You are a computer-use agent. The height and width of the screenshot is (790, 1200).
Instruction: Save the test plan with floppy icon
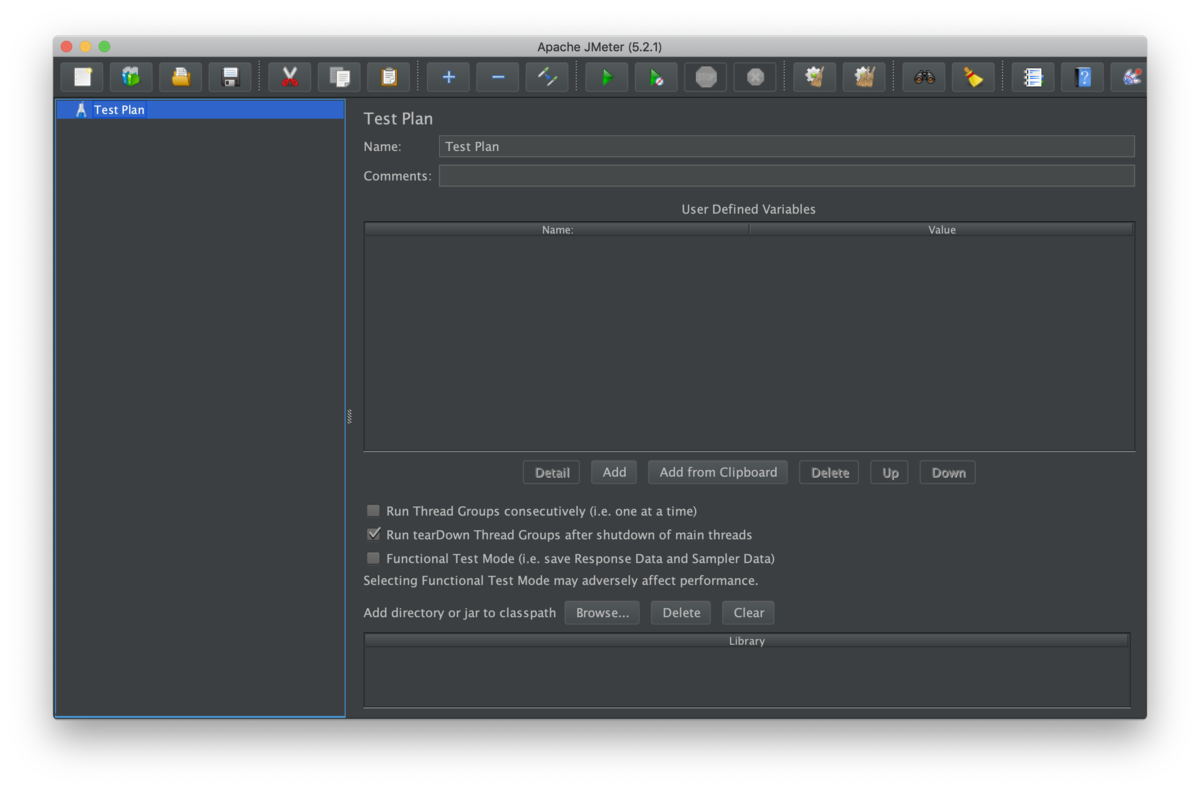(x=230, y=77)
